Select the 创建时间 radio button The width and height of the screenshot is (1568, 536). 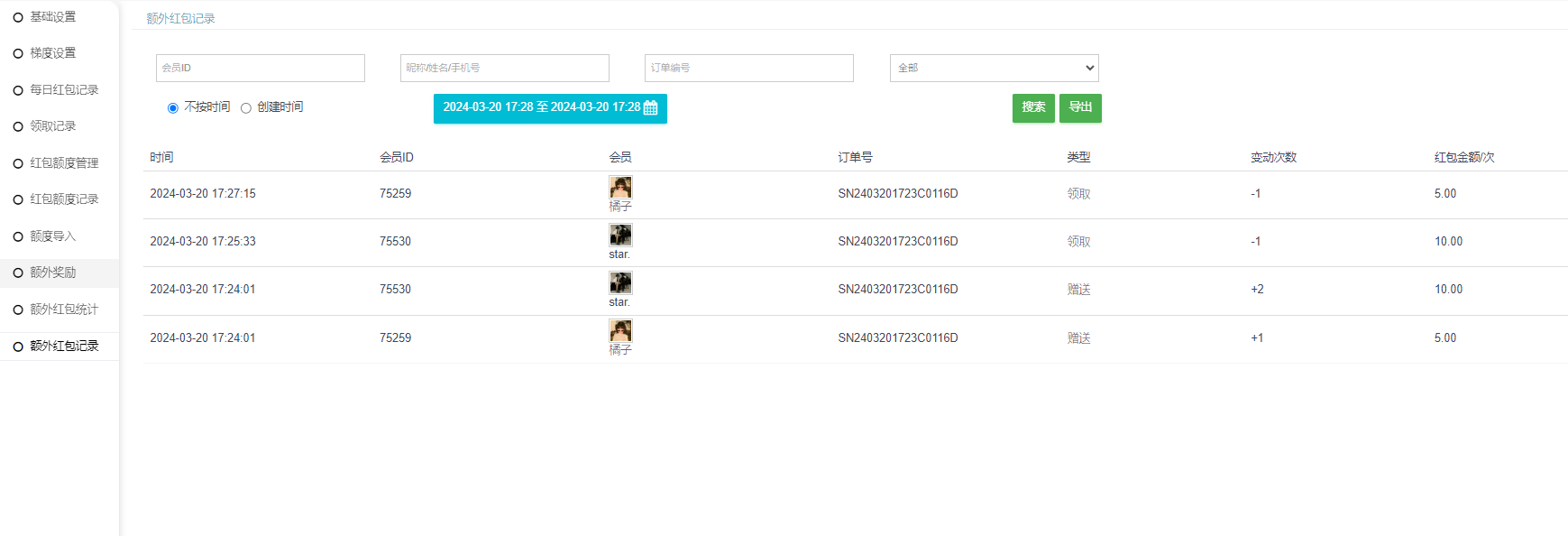coord(246,108)
